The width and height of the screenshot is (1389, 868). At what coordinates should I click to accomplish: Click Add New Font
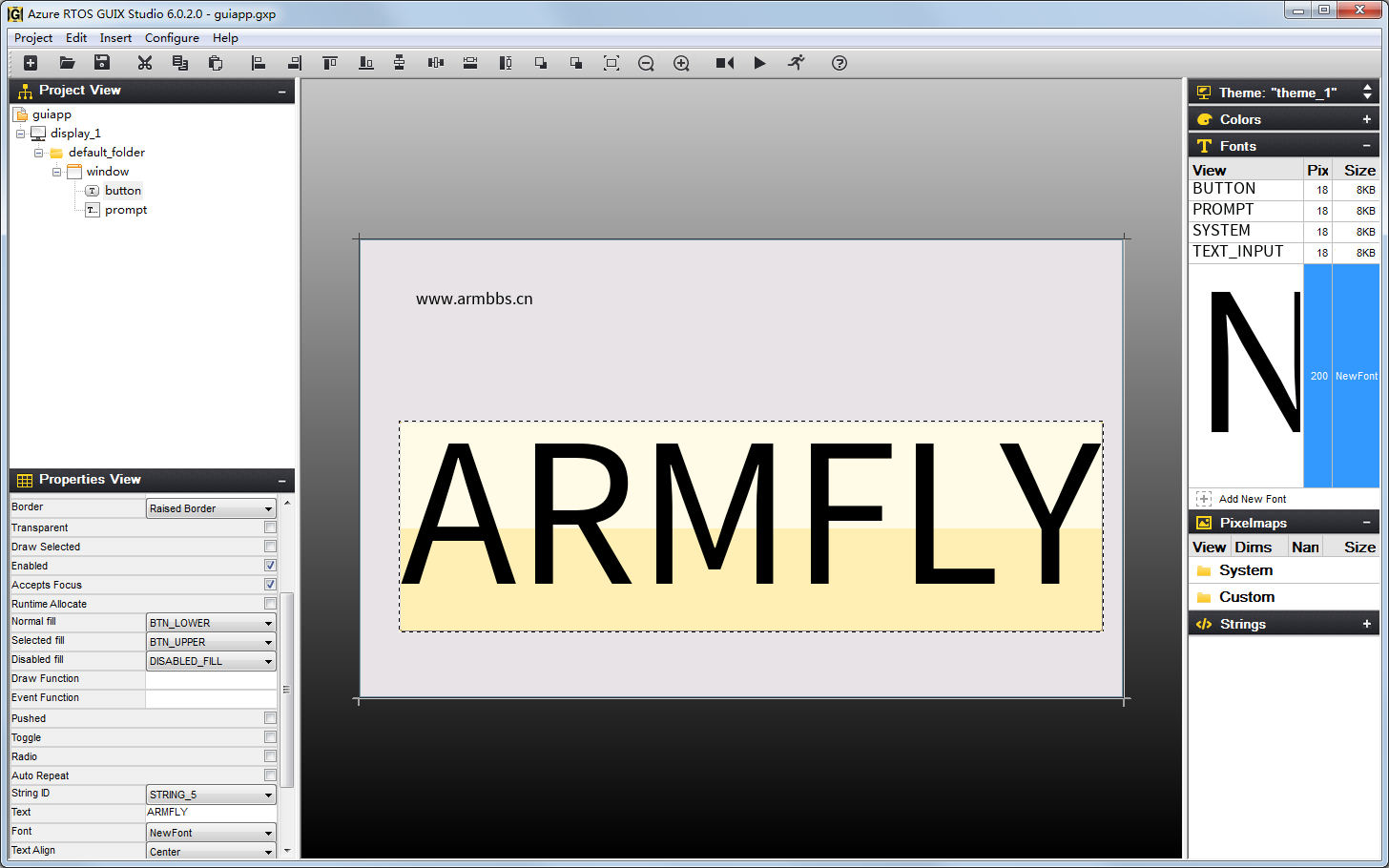[x=1252, y=499]
